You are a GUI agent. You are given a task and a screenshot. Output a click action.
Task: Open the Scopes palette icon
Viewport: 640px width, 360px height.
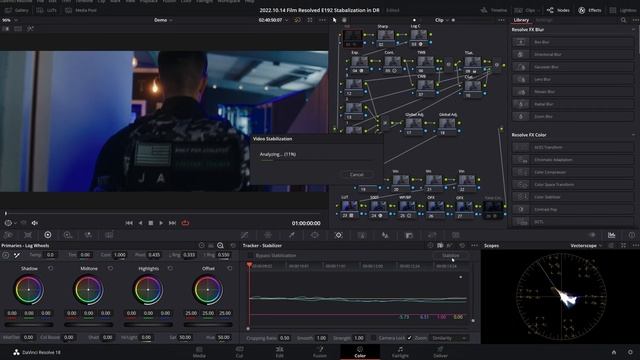[611, 235]
